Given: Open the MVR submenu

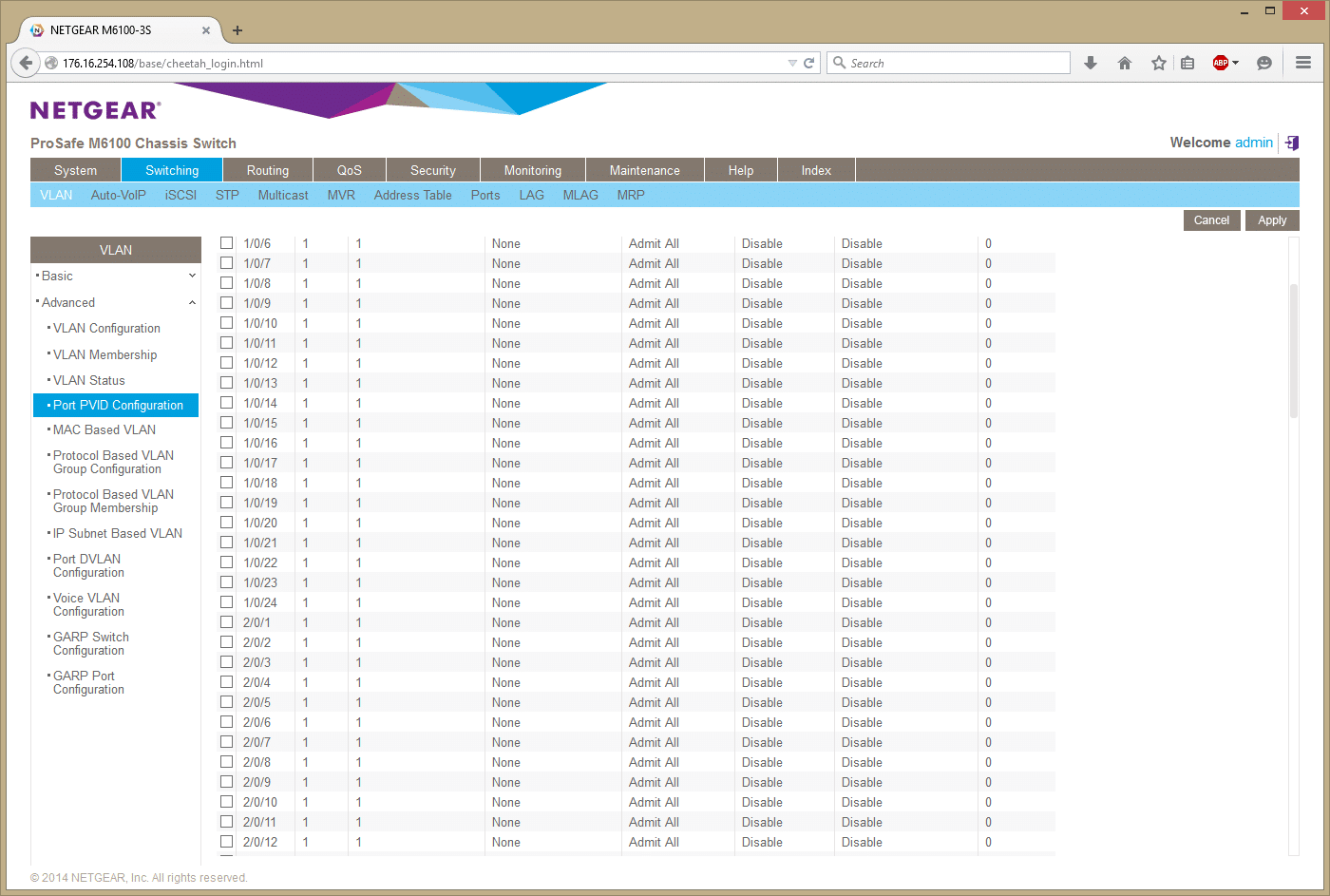Looking at the screenshot, I should point(341,195).
